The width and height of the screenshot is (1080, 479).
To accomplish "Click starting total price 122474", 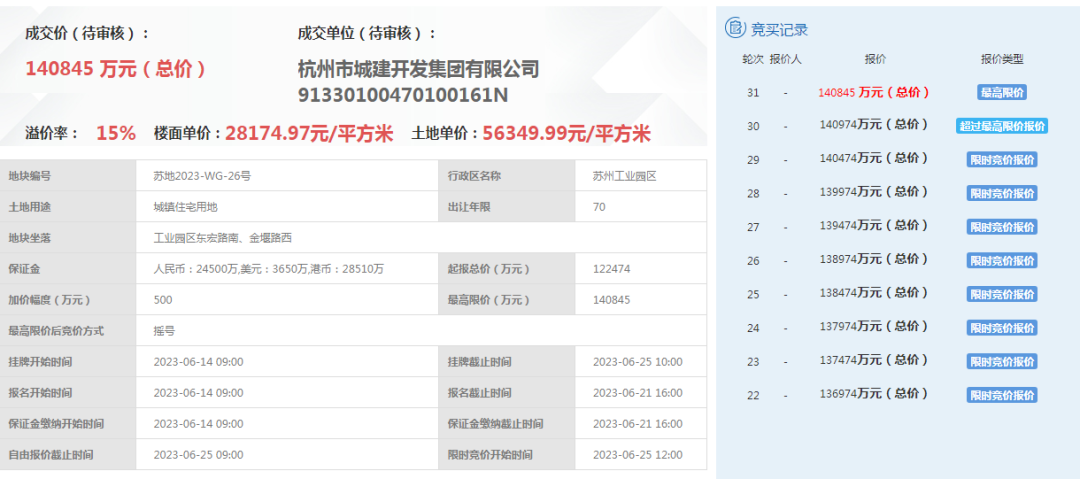I will 611,269.
